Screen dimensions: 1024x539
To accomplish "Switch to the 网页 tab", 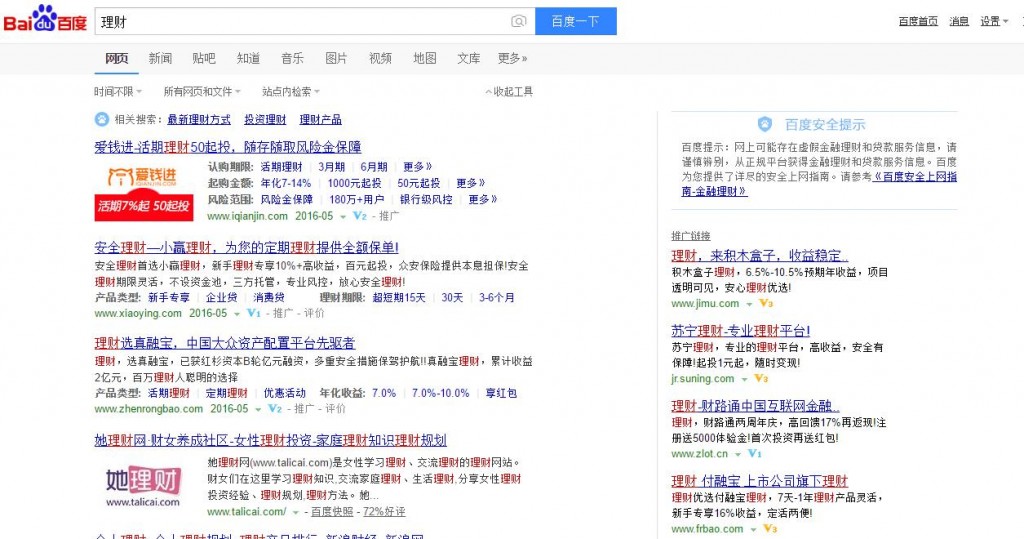I will point(117,58).
